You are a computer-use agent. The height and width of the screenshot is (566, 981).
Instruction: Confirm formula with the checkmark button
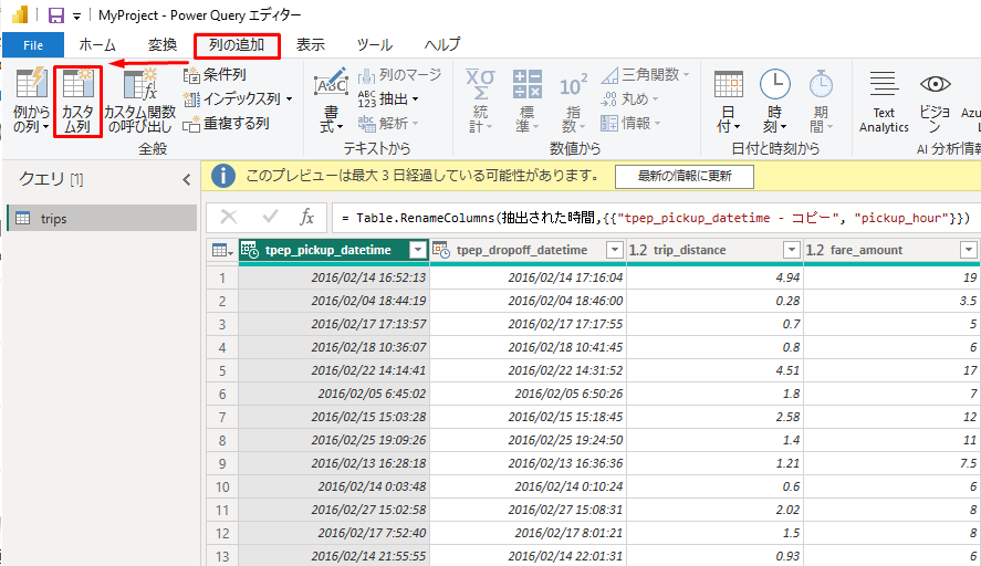[x=270, y=218]
